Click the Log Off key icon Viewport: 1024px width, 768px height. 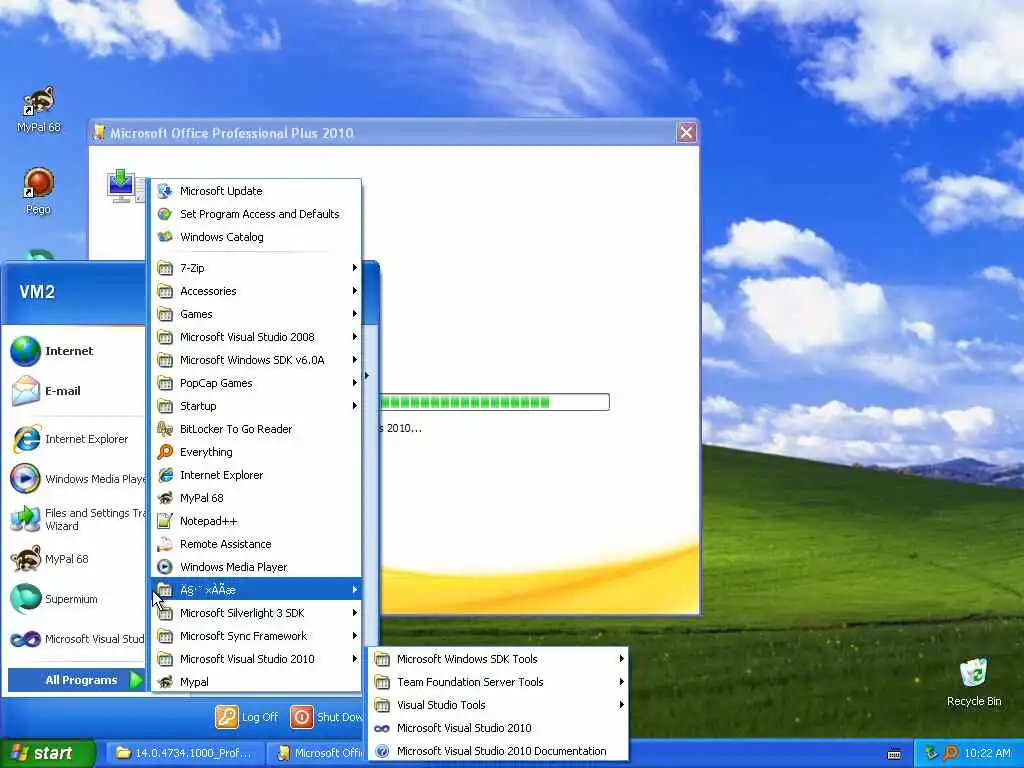(x=227, y=717)
